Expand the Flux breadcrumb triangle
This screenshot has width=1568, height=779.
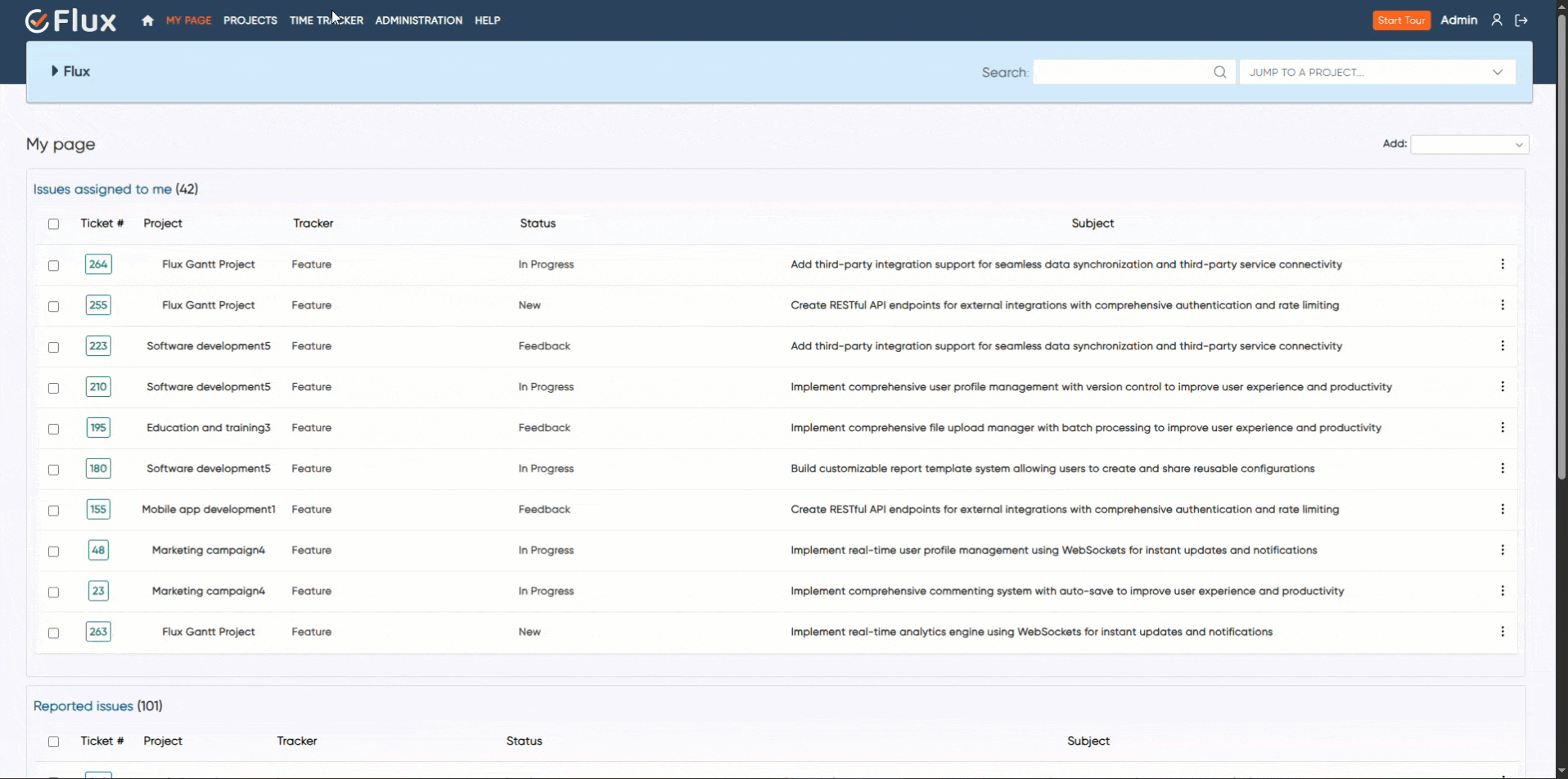[x=55, y=71]
